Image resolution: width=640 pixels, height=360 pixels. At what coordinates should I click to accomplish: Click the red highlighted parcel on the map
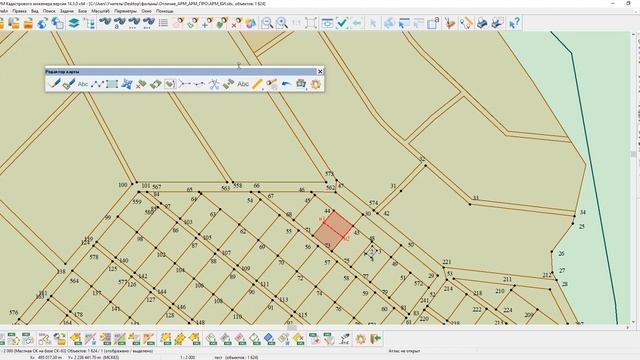pos(333,231)
